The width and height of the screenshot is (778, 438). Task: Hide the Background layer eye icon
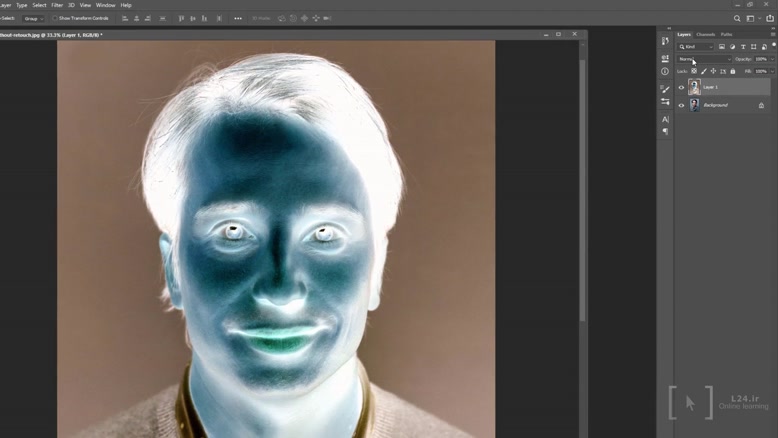pyautogui.click(x=681, y=105)
